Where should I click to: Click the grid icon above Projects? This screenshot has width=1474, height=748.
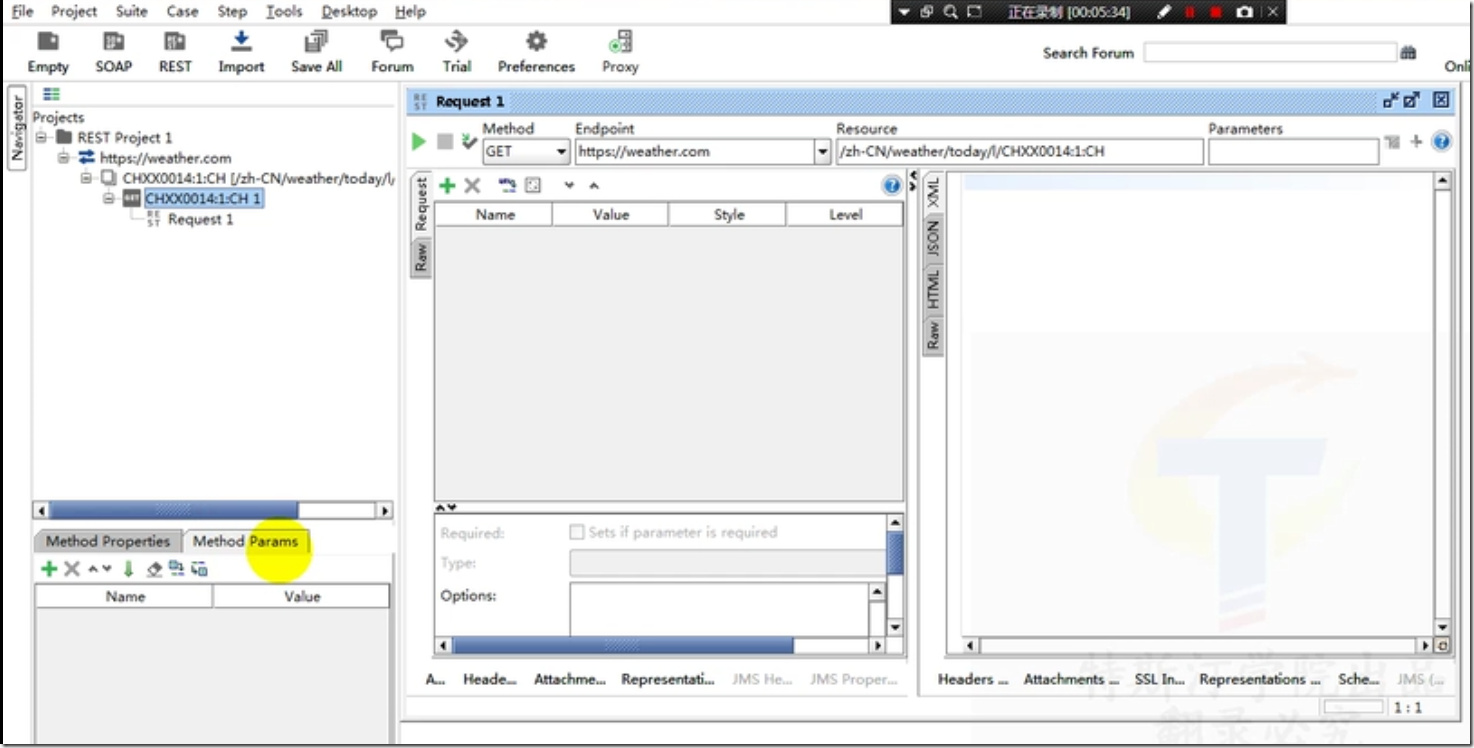[x=52, y=94]
